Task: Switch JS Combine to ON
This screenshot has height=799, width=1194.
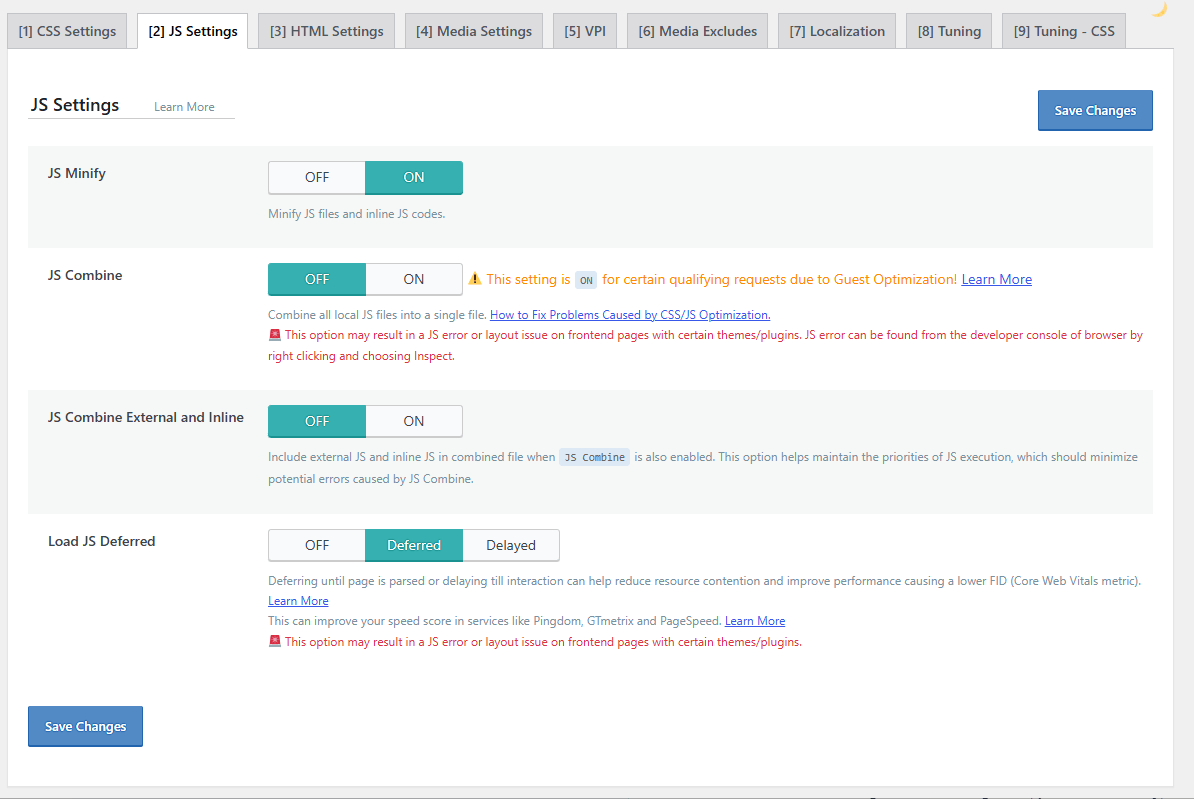Action: 413,280
